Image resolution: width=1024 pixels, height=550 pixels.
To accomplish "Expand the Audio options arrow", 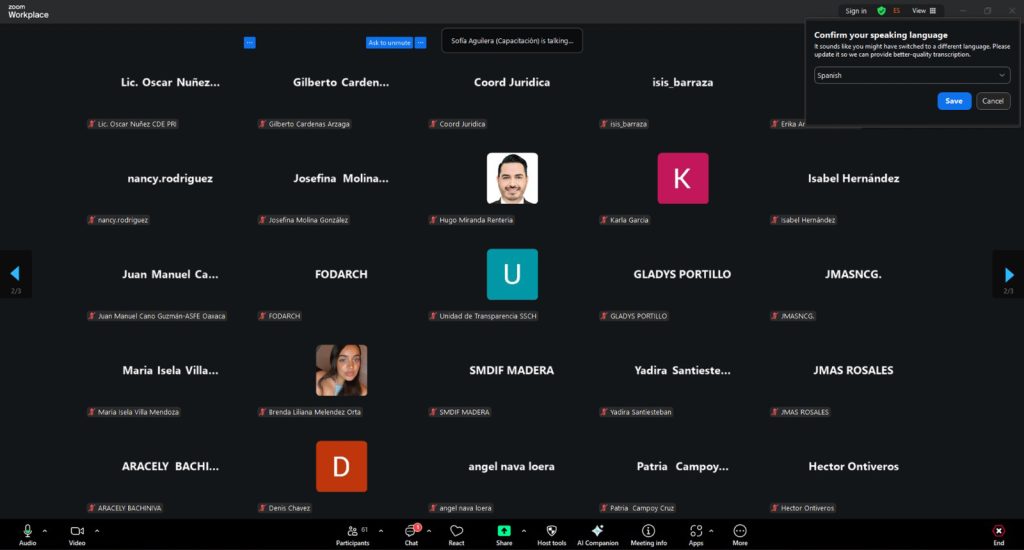I will [45, 530].
